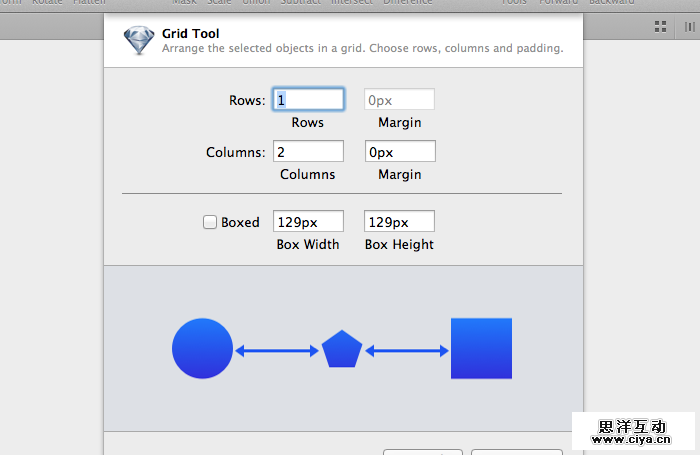Click arrow between circle and pentagon
Viewport: 700px width, 455px height.
click(277, 350)
